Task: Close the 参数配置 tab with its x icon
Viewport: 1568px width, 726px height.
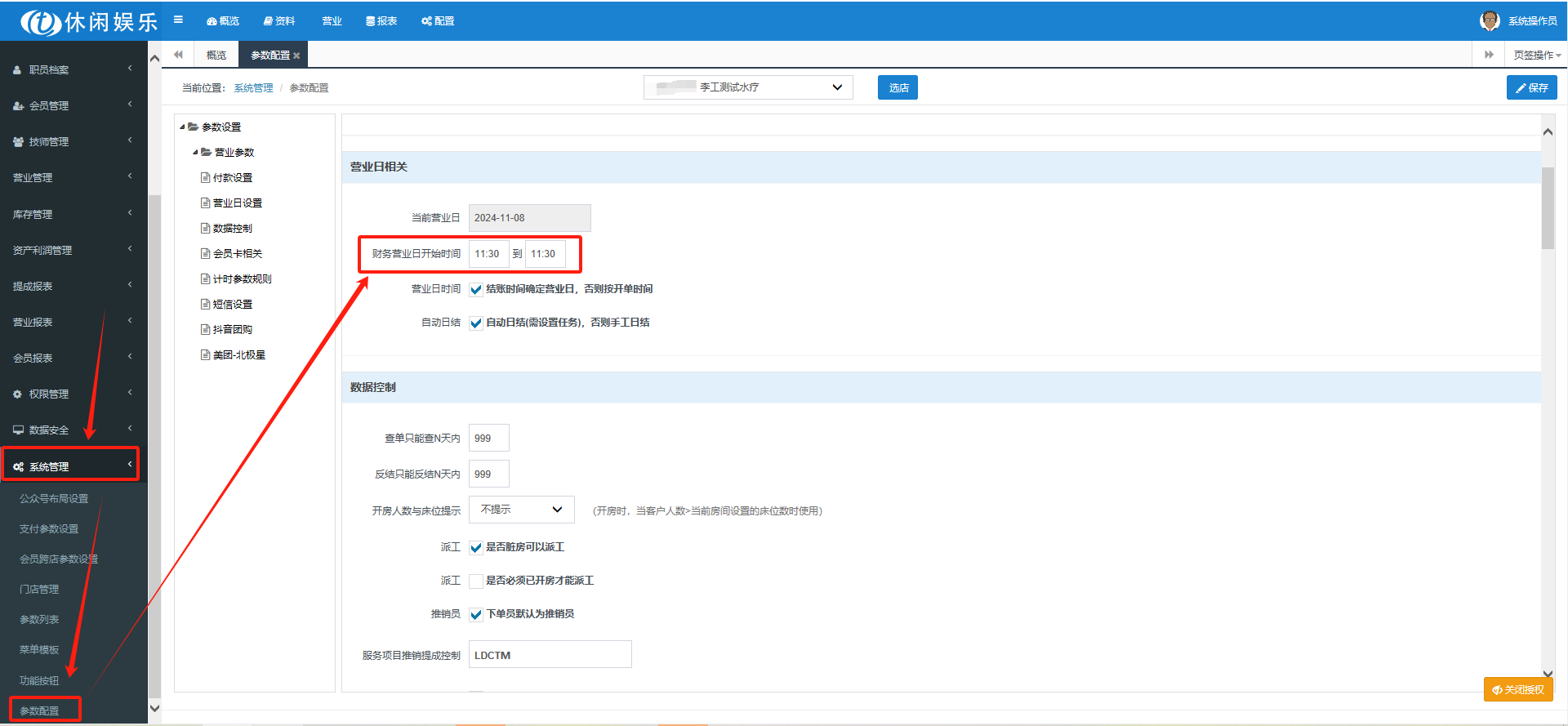Action: click(296, 56)
